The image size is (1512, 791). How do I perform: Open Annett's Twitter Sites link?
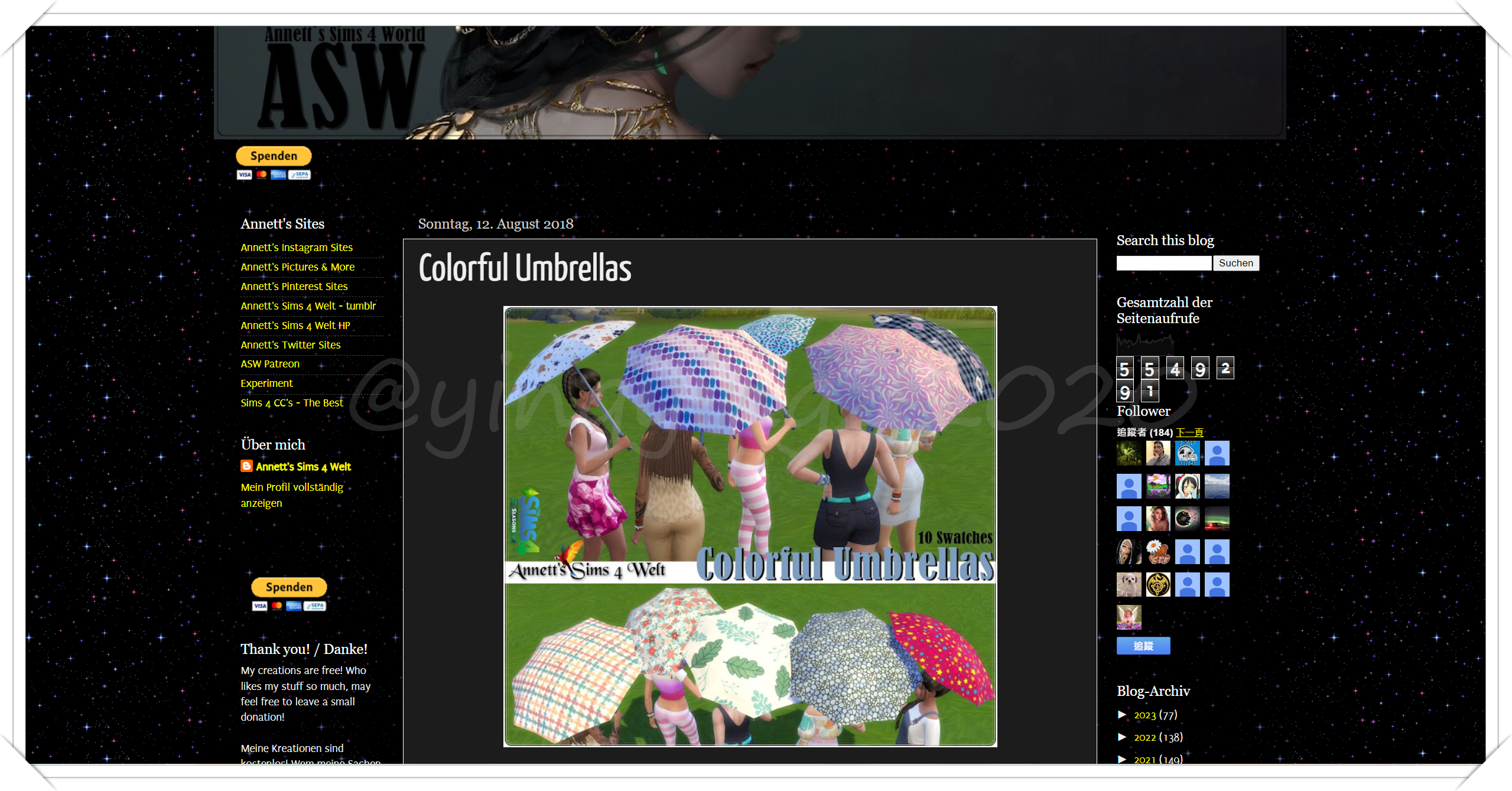click(291, 345)
